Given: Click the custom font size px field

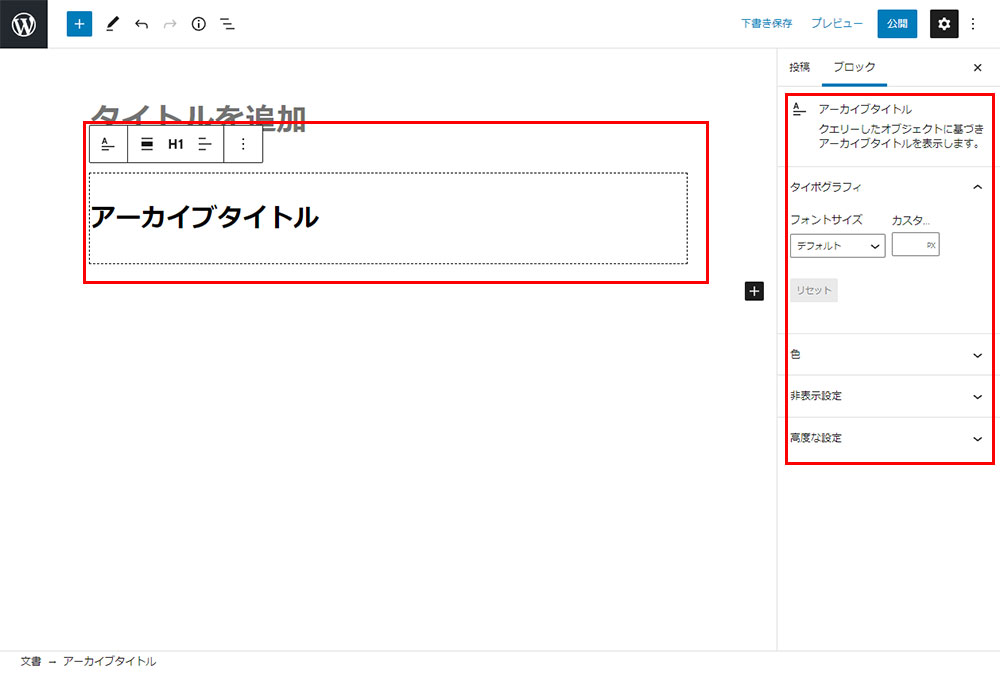Looking at the screenshot, I should coord(909,245).
